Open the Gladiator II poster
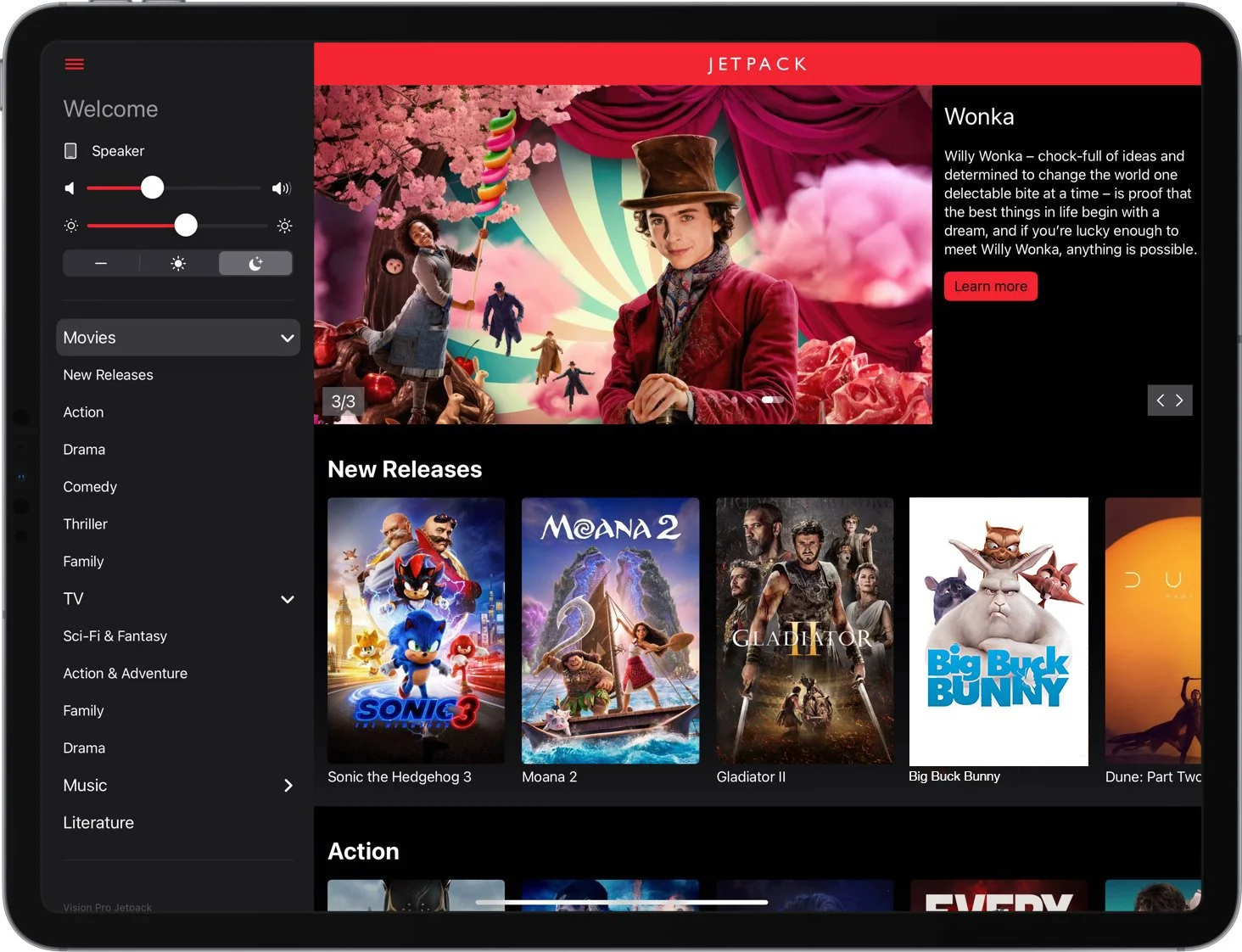This screenshot has width=1242, height=952. pyautogui.click(x=804, y=630)
